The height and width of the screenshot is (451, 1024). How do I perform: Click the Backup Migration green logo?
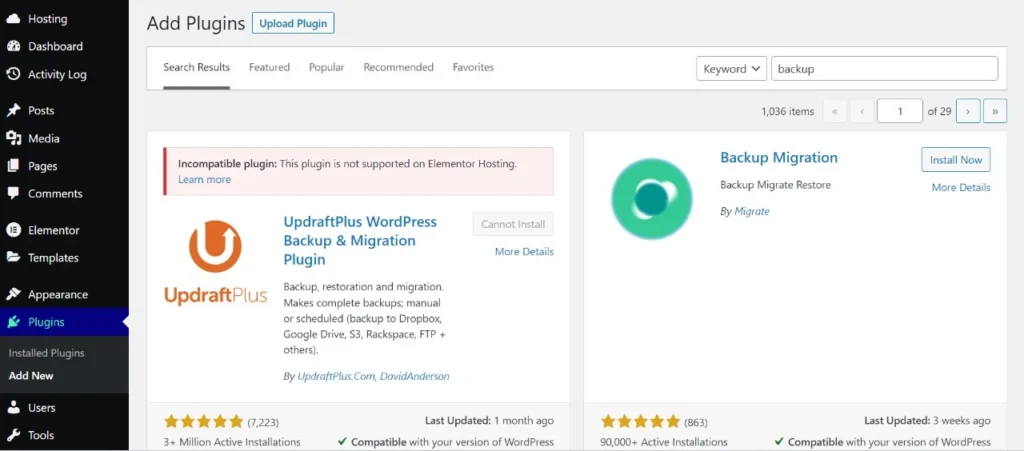point(651,198)
